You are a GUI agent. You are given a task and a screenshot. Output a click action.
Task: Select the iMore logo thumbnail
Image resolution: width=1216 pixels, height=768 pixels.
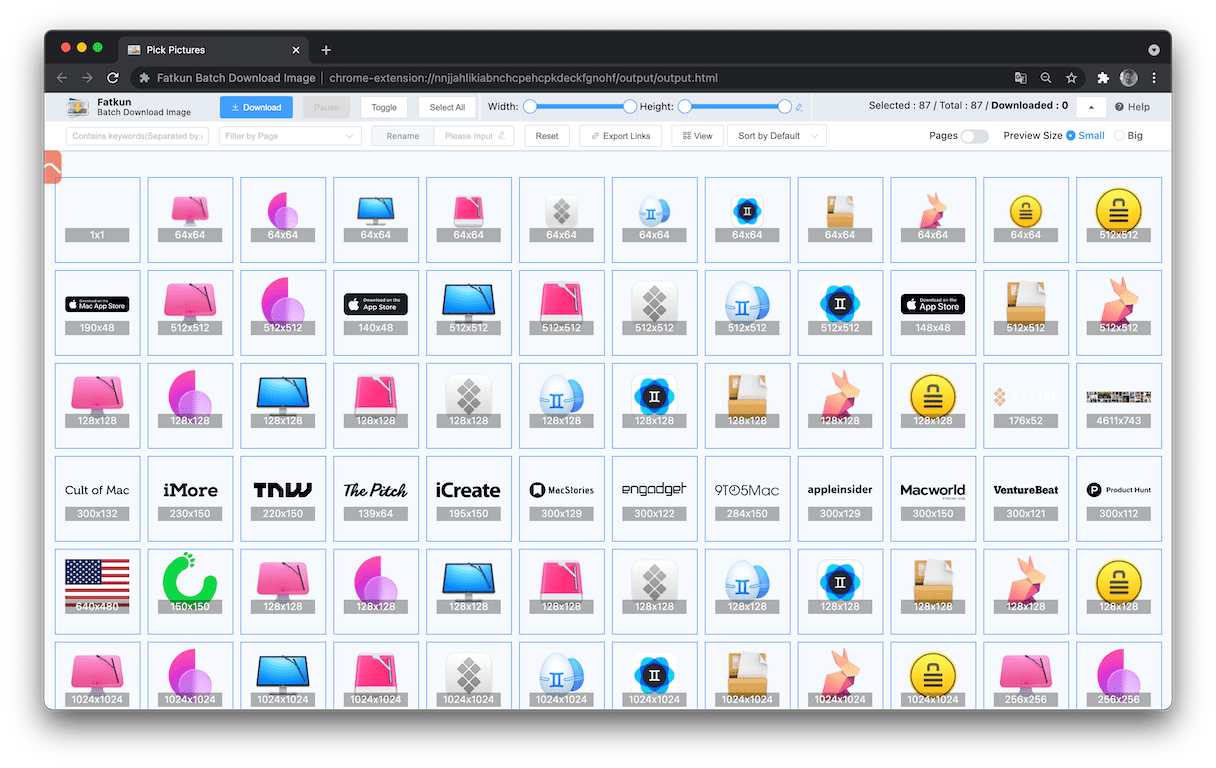[x=190, y=499]
